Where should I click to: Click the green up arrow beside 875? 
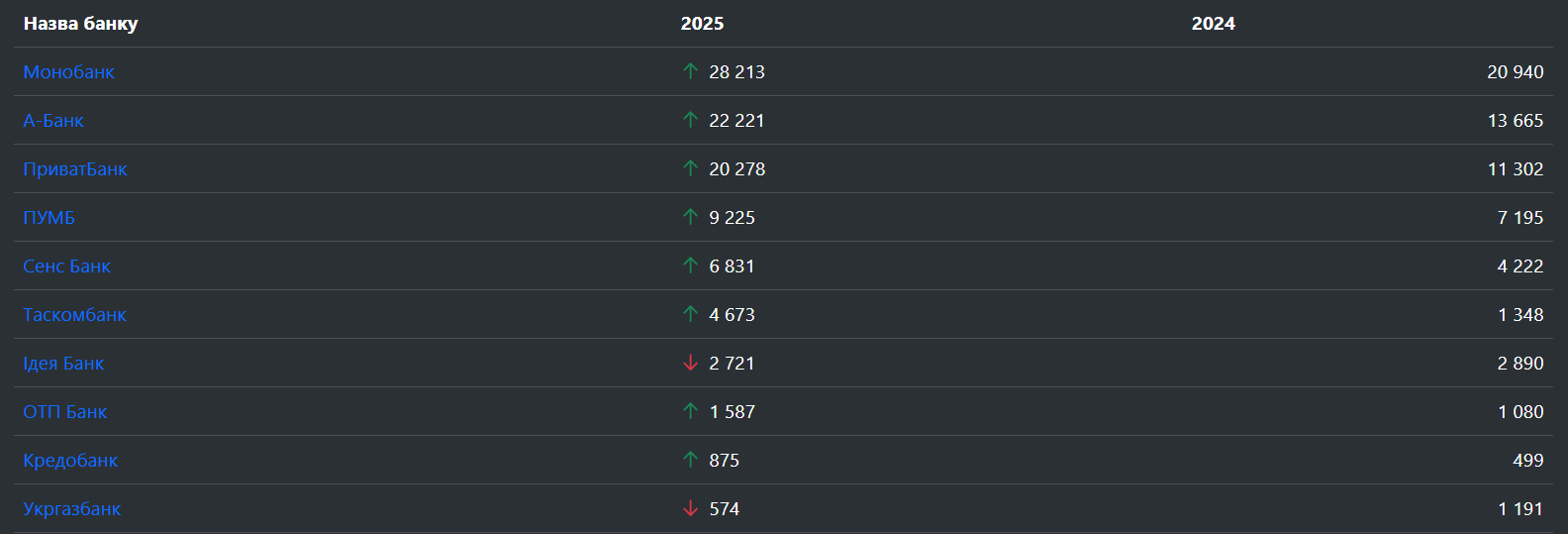691,460
